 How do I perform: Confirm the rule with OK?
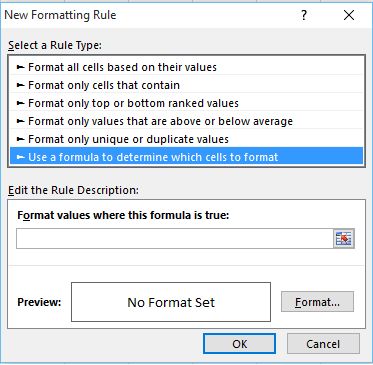pos(239,344)
